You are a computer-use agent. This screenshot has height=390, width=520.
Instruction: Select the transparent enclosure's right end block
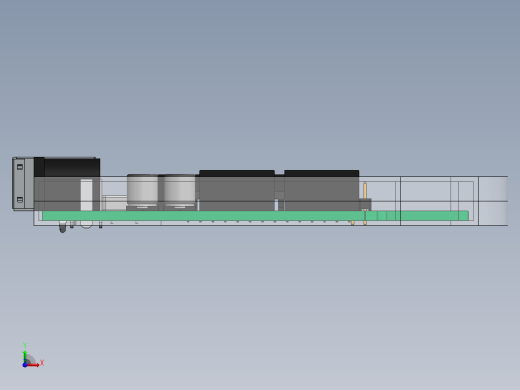[x=493, y=201]
